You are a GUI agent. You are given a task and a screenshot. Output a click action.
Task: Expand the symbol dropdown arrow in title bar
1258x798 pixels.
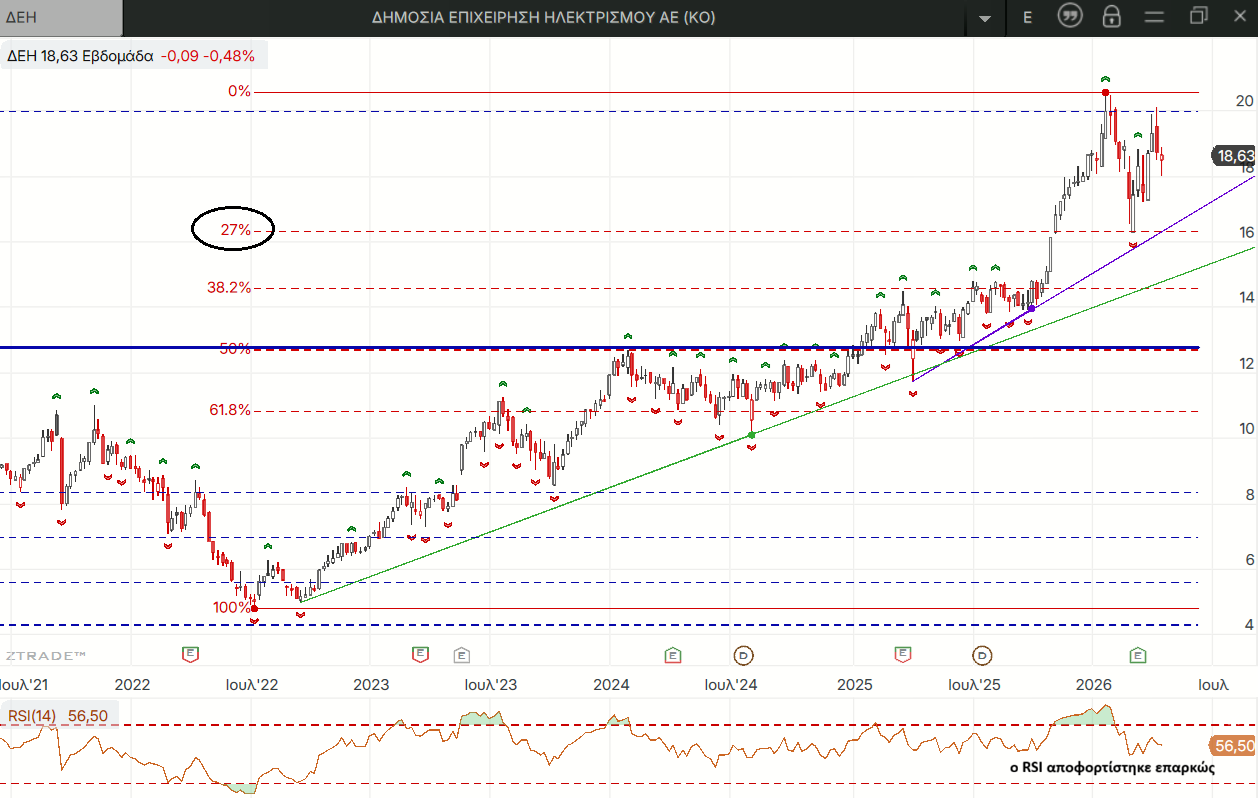(985, 19)
